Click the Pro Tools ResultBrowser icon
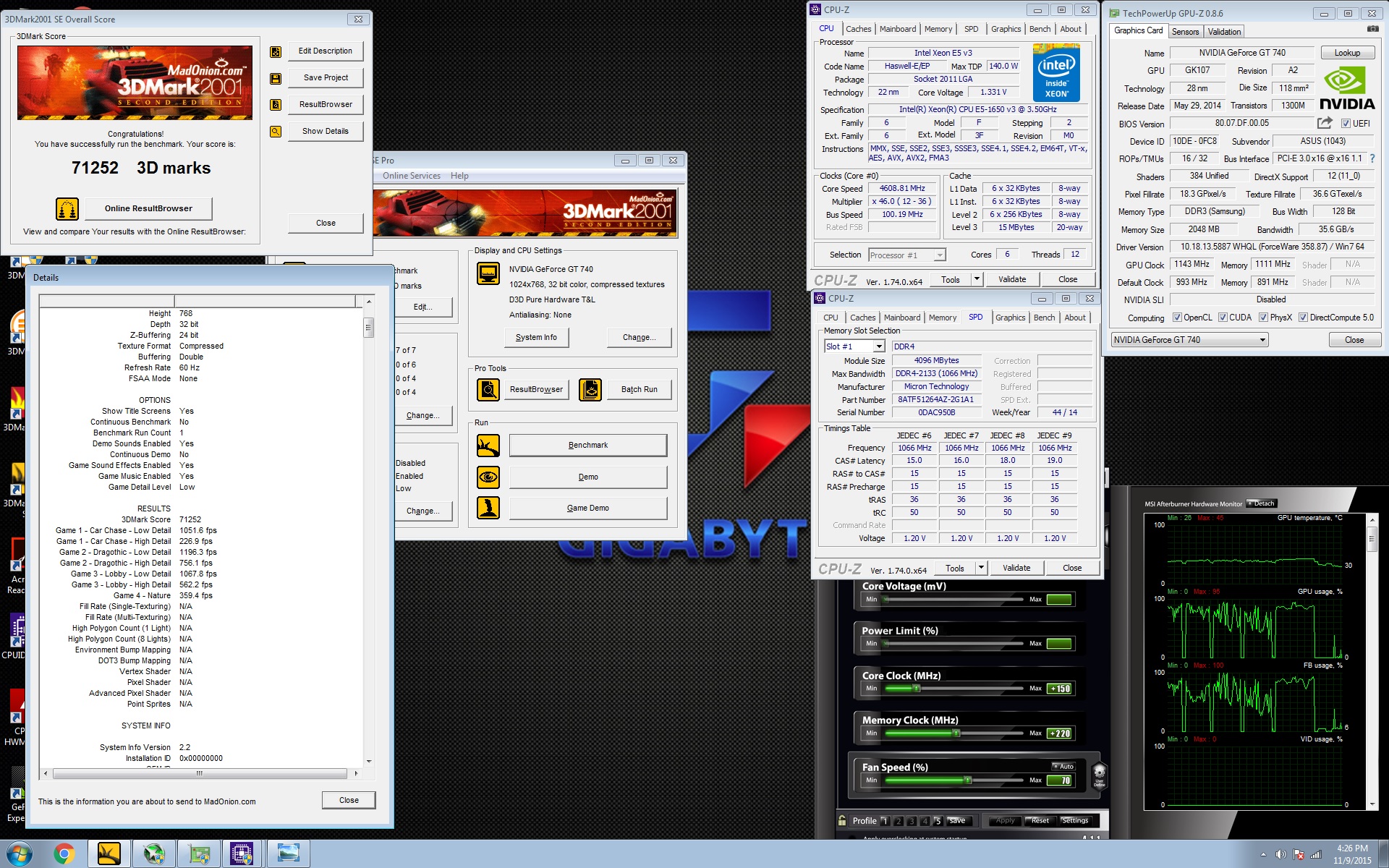1389x868 pixels. click(x=488, y=390)
